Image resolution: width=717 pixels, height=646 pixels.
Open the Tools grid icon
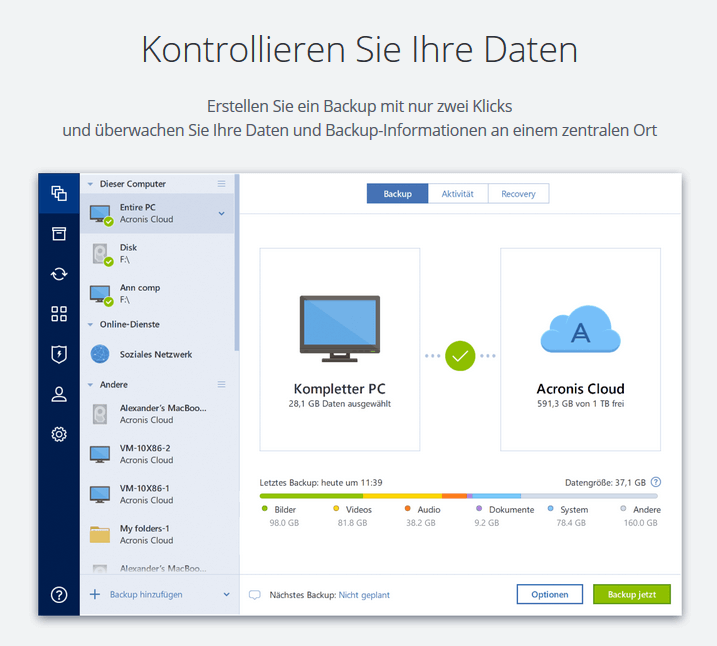59,314
